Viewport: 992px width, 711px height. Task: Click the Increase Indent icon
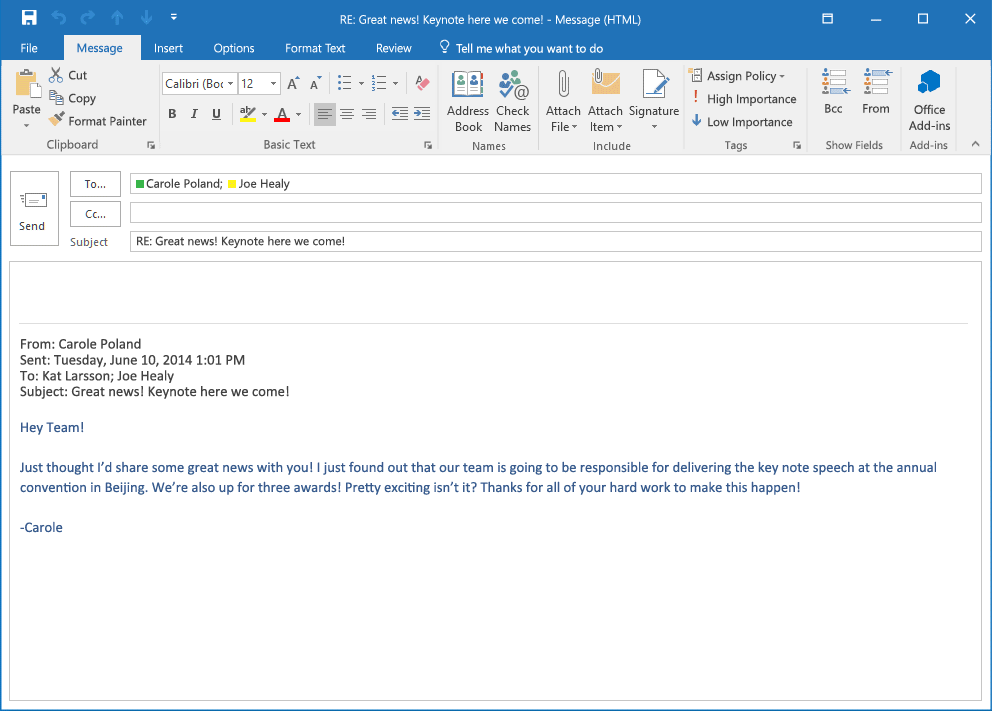point(422,114)
